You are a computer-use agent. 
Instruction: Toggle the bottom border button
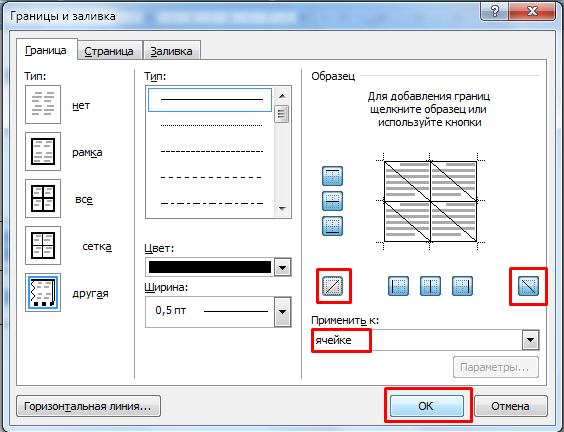(332, 226)
